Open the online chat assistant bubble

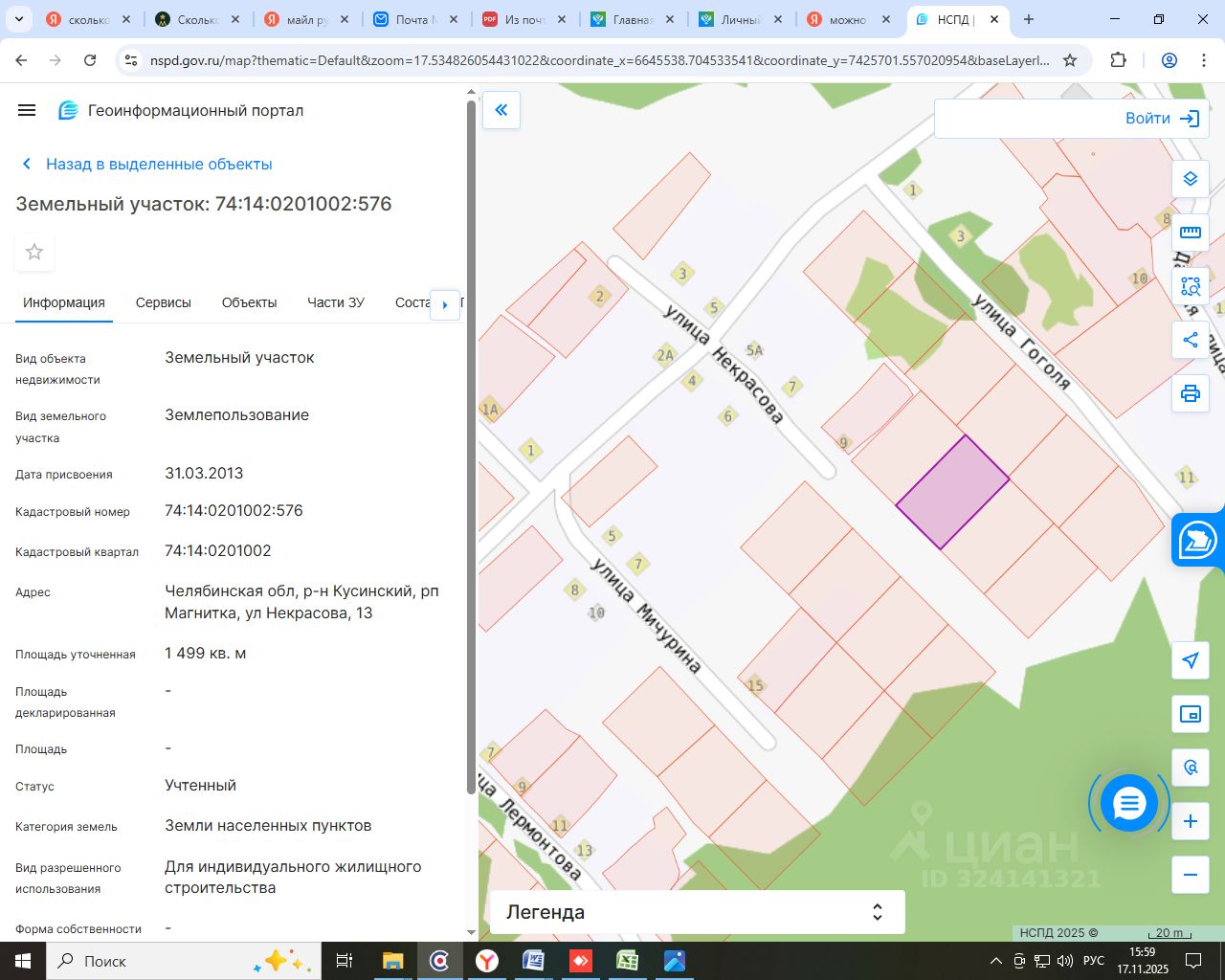point(1129,804)
